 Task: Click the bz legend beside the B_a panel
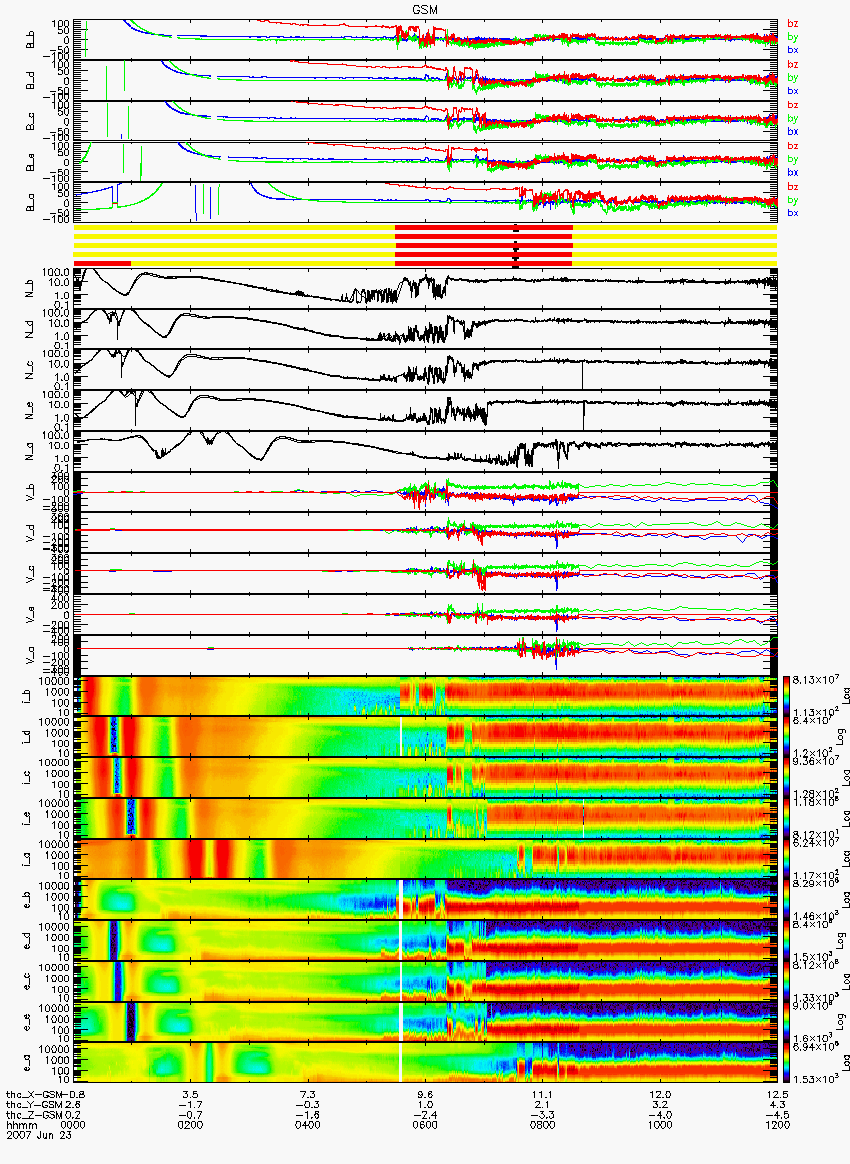793,187
